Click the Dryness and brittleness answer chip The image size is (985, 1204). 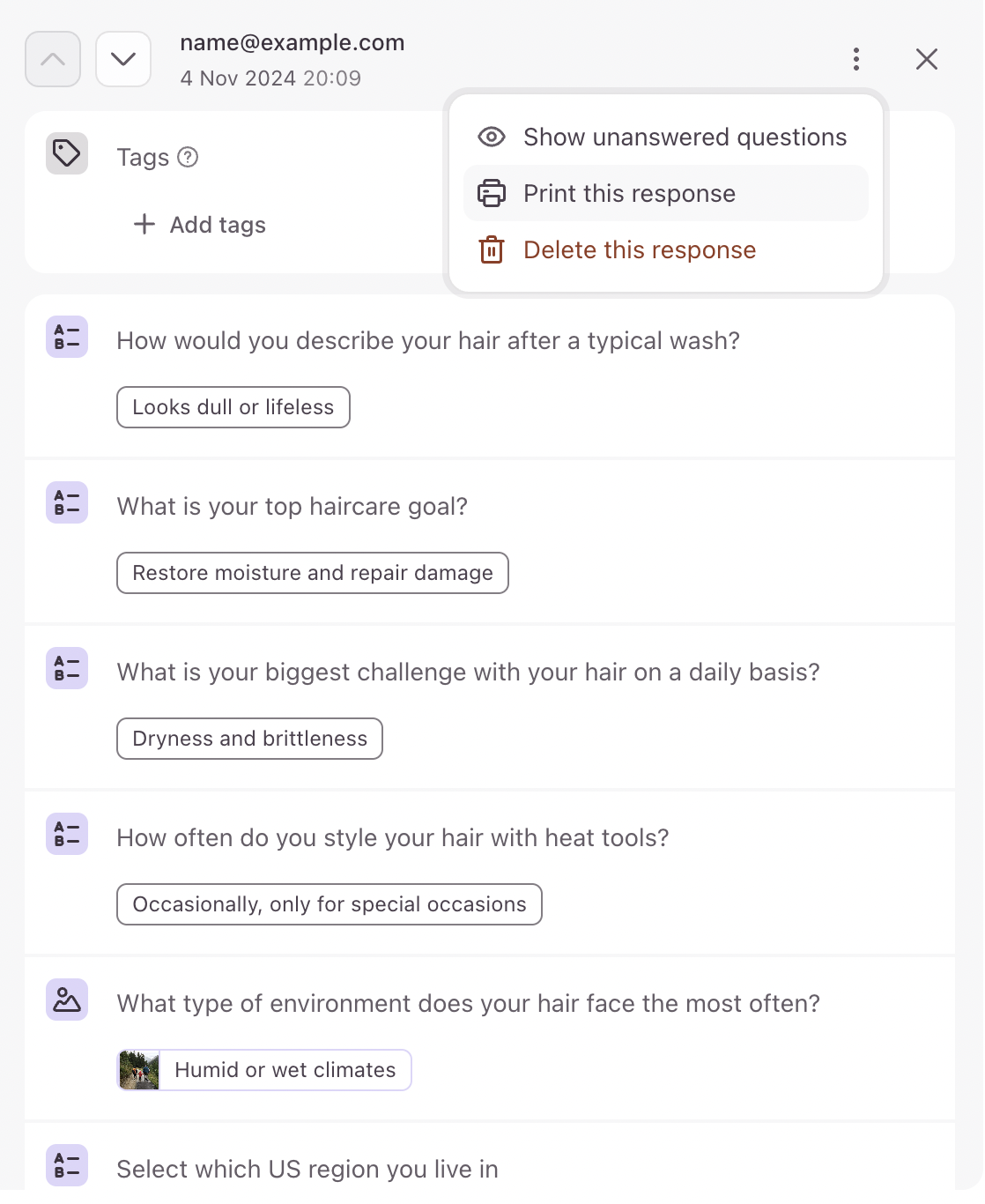tap(250, 739)
